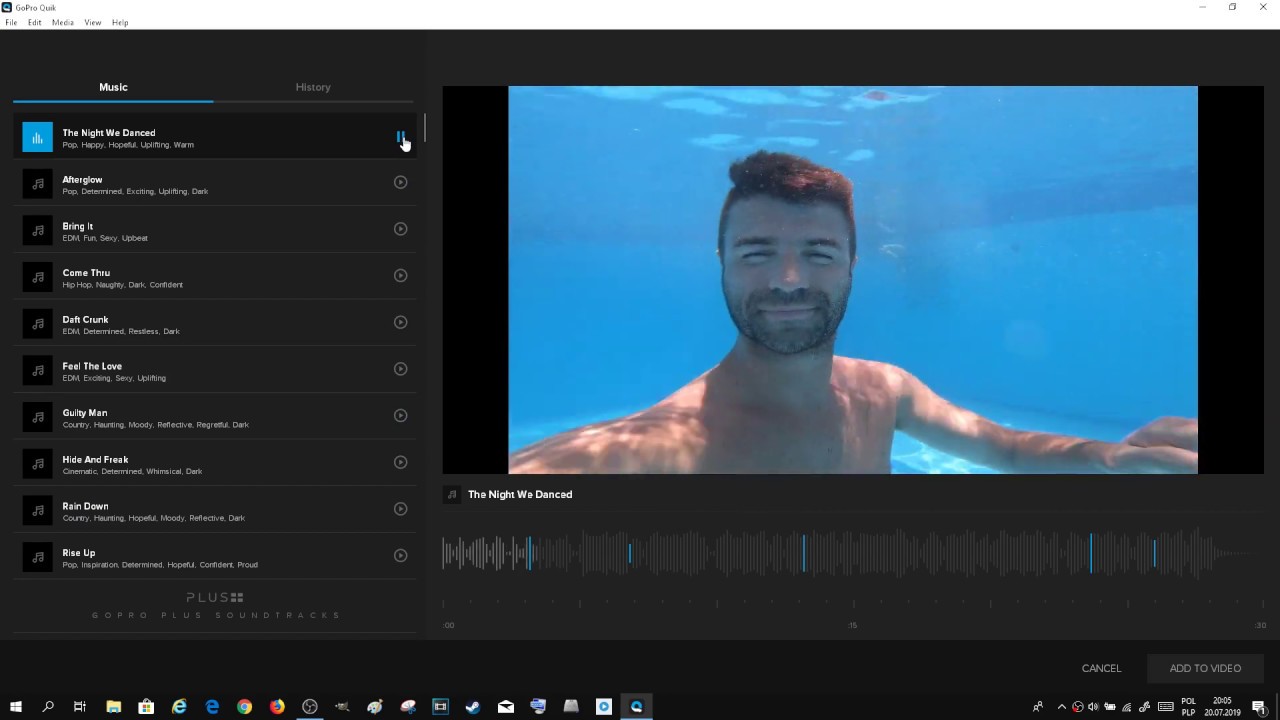Open the Help menu

pos(120,22)
